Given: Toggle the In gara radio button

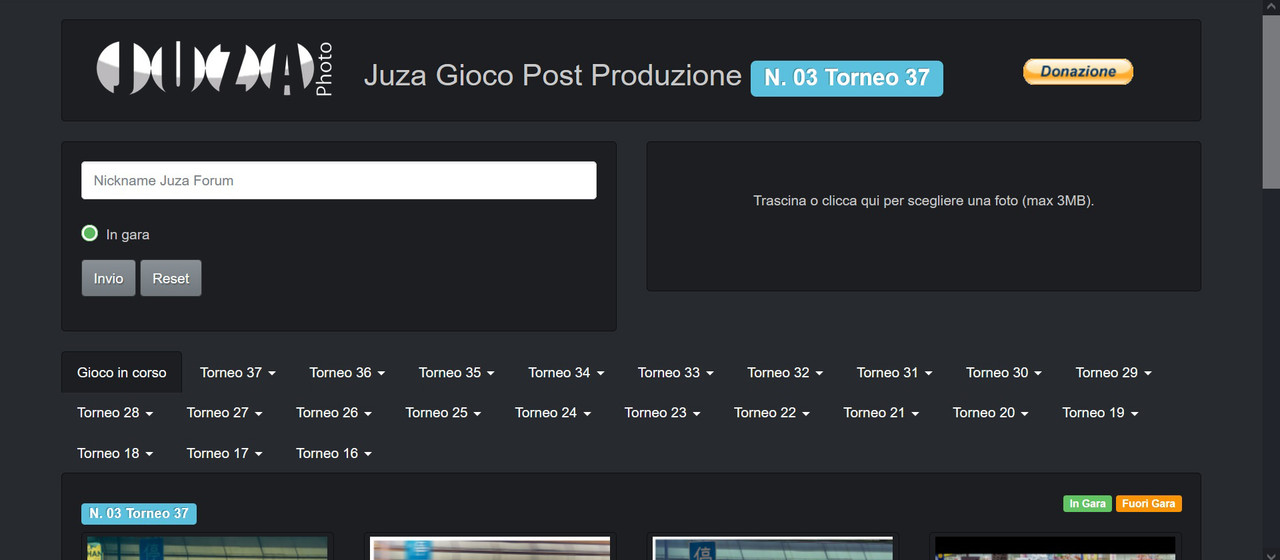Looking at the screenshot, I should point(89,234).
